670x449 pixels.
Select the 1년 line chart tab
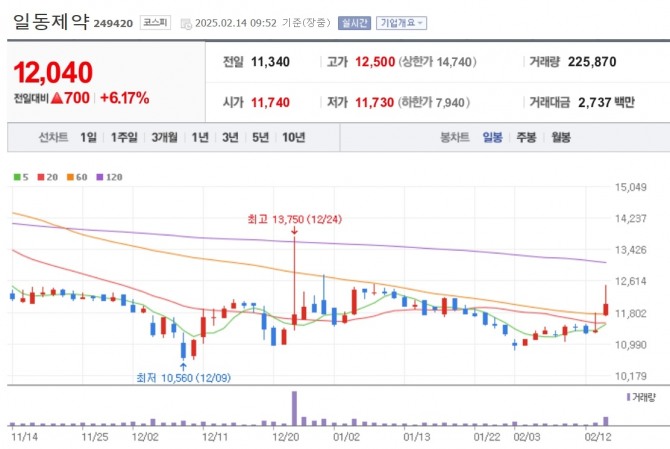(x=200, y=138)
